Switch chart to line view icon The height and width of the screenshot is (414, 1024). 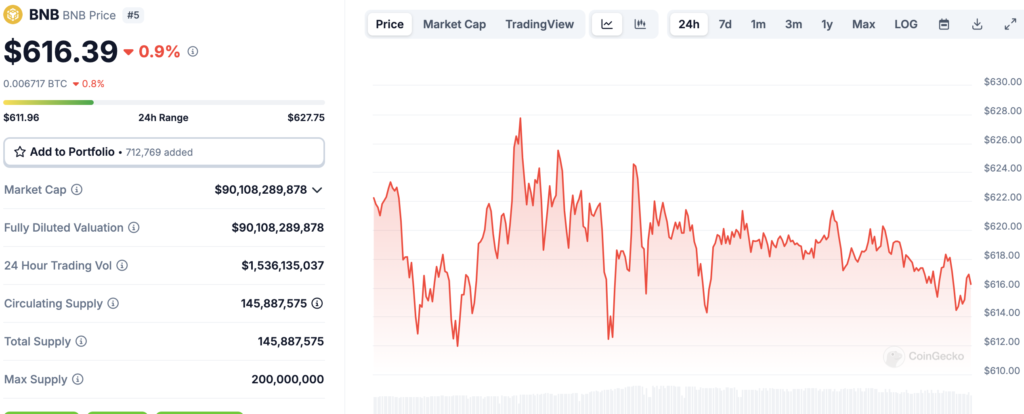(607, 24)
